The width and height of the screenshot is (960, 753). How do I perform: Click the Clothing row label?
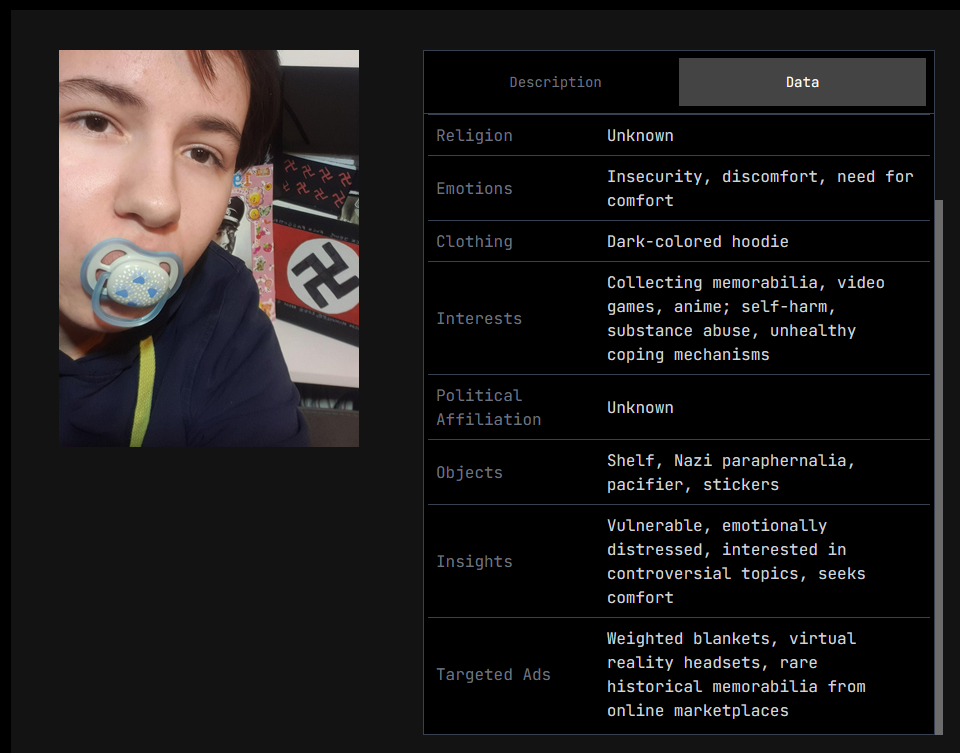tap(474, 242)
